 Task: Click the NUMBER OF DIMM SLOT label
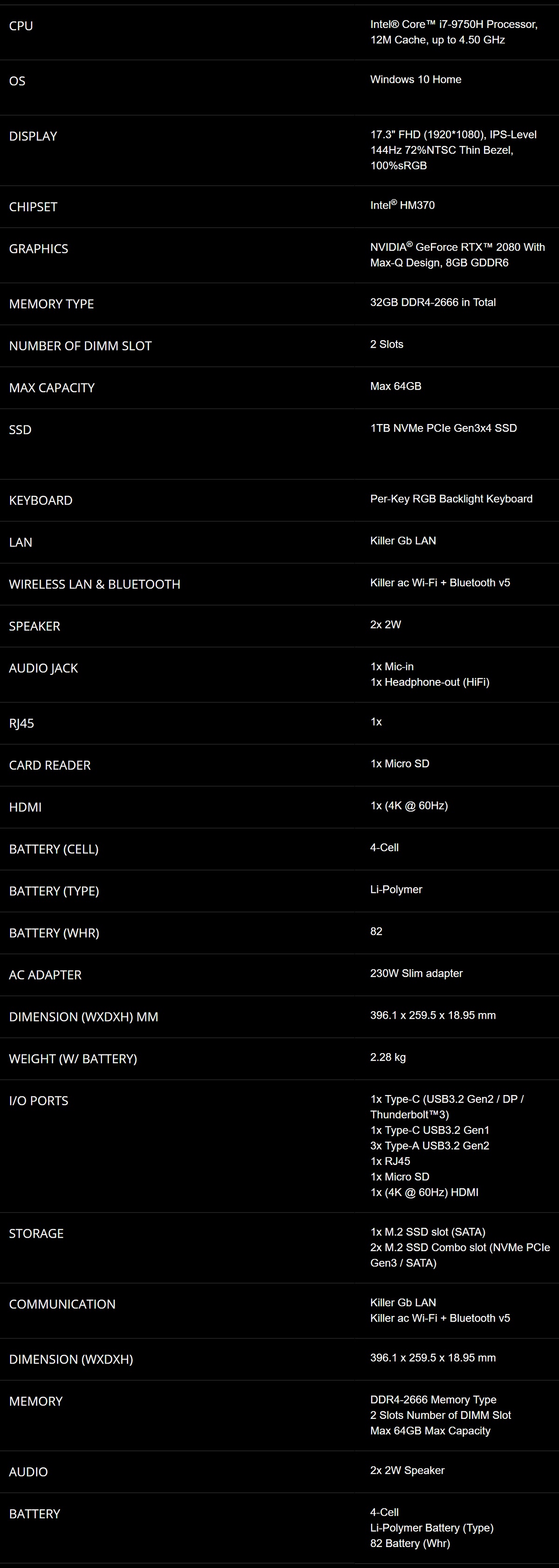[x=80, y=346]
